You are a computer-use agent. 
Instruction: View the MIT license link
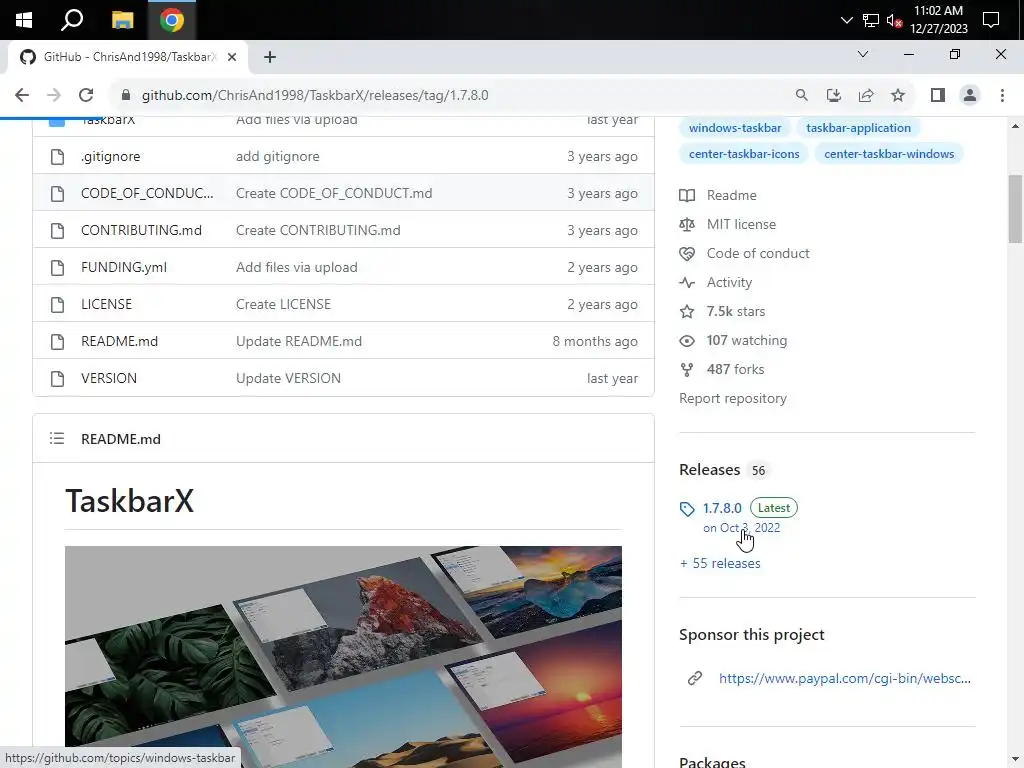(x=741, y=225)
